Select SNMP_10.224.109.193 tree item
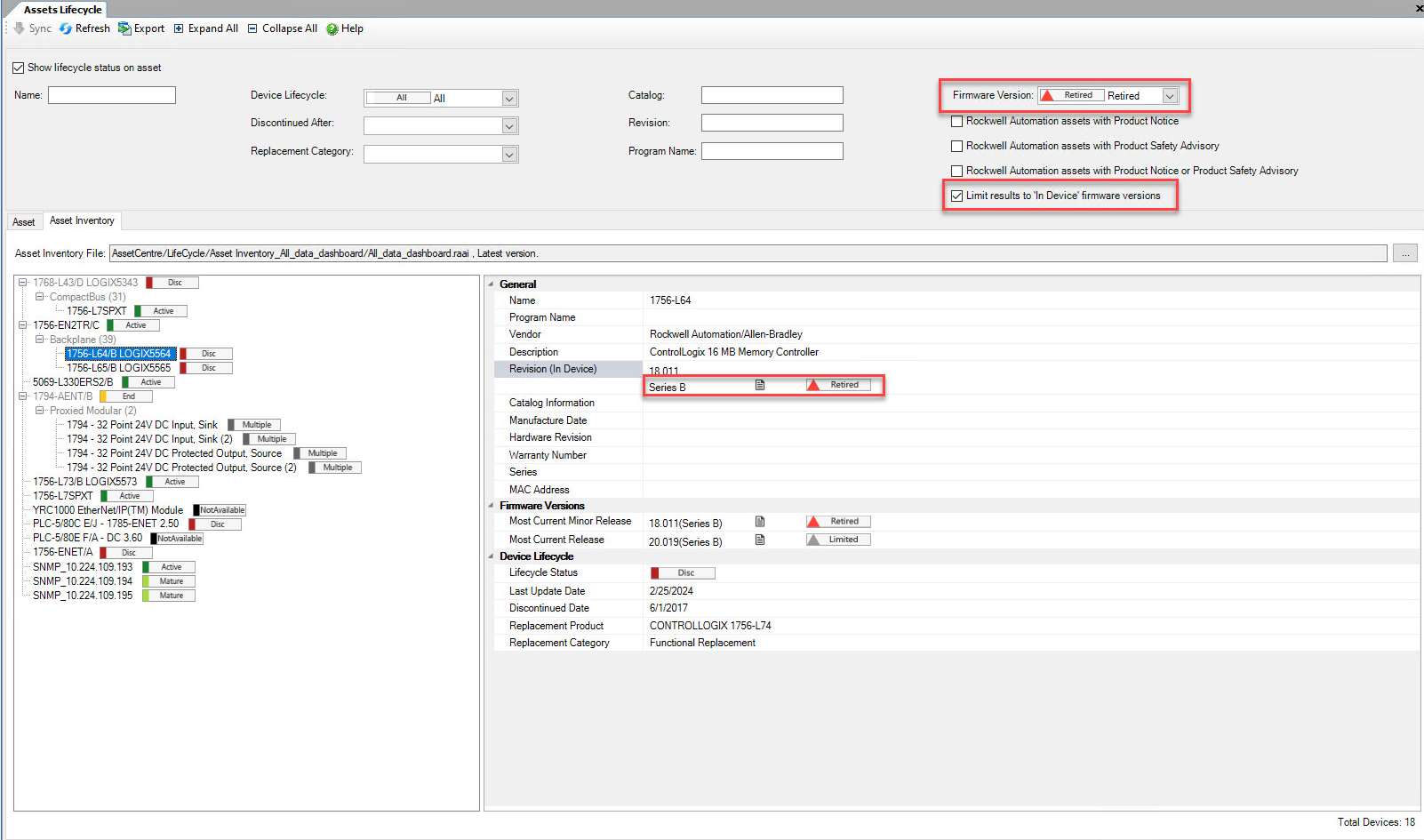The width and height of the screenshot is (1424, 840). [x=83, y=567]
